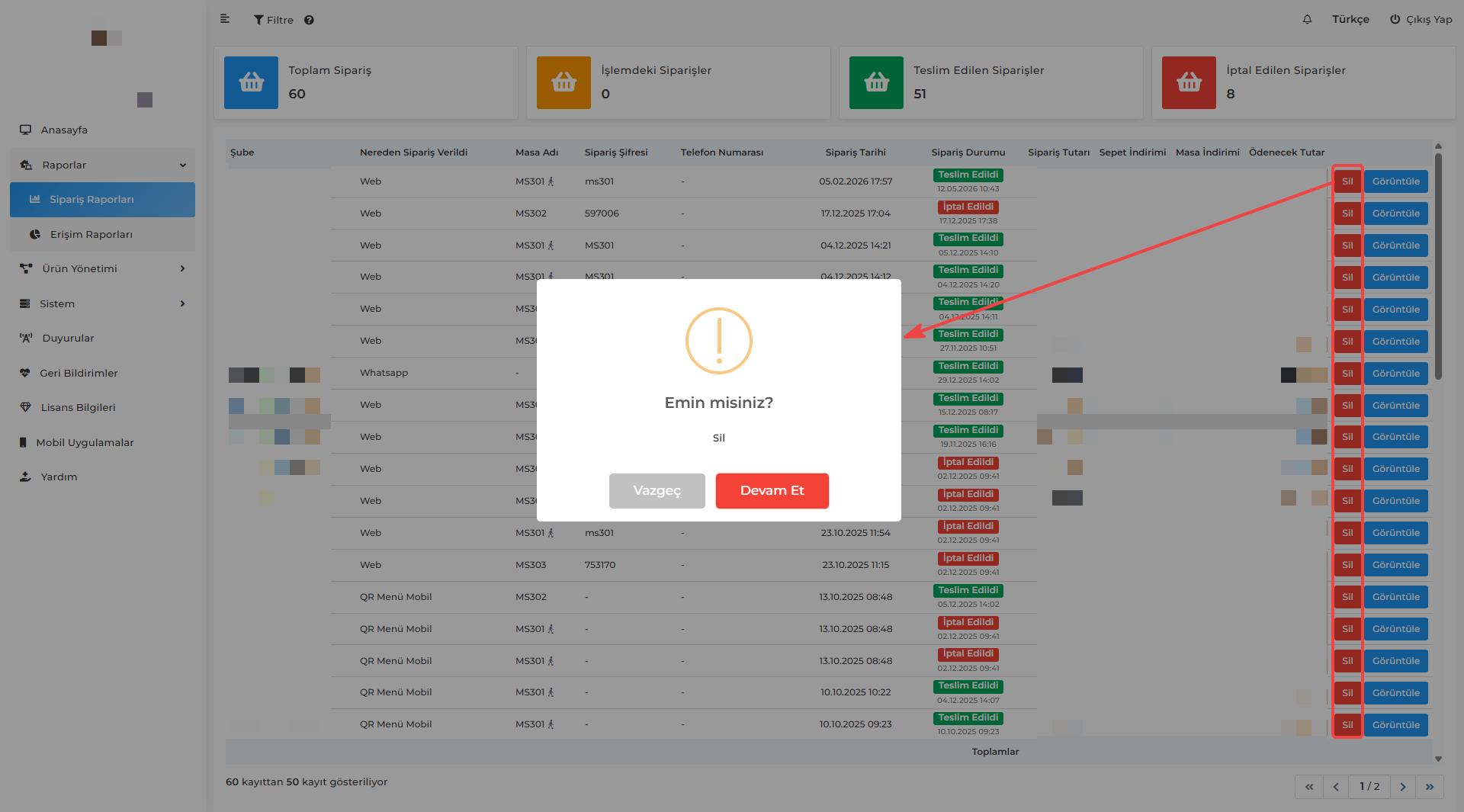1464x812 pixels.
Task: Click the table vertical scrollbar thumb
Action: pyautogui.click(x=1438, y=267)
